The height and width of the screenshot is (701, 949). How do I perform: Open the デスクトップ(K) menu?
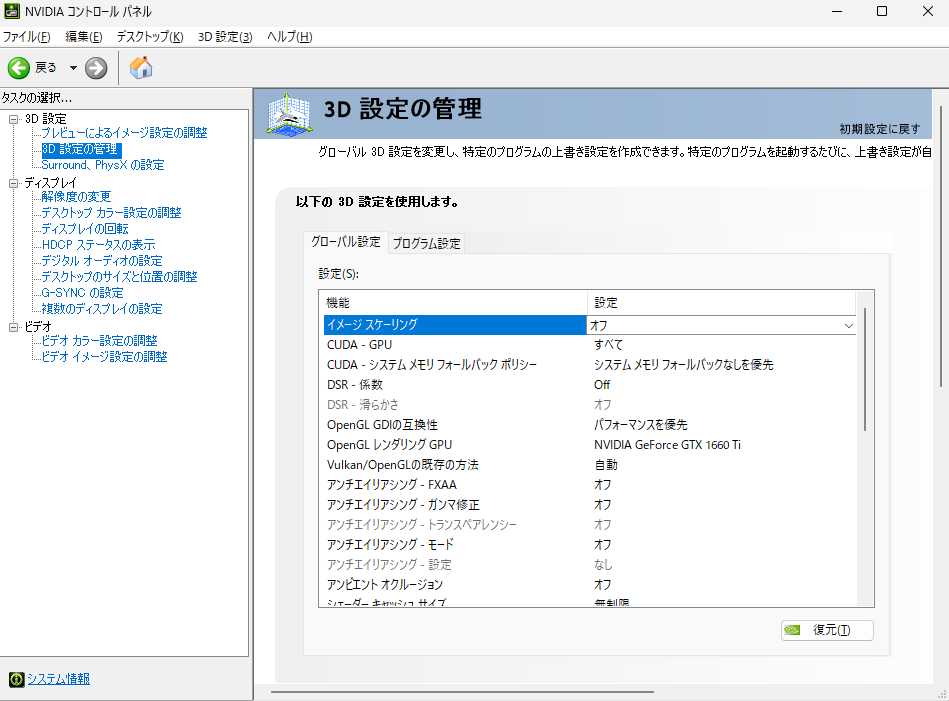pos(150,37)
